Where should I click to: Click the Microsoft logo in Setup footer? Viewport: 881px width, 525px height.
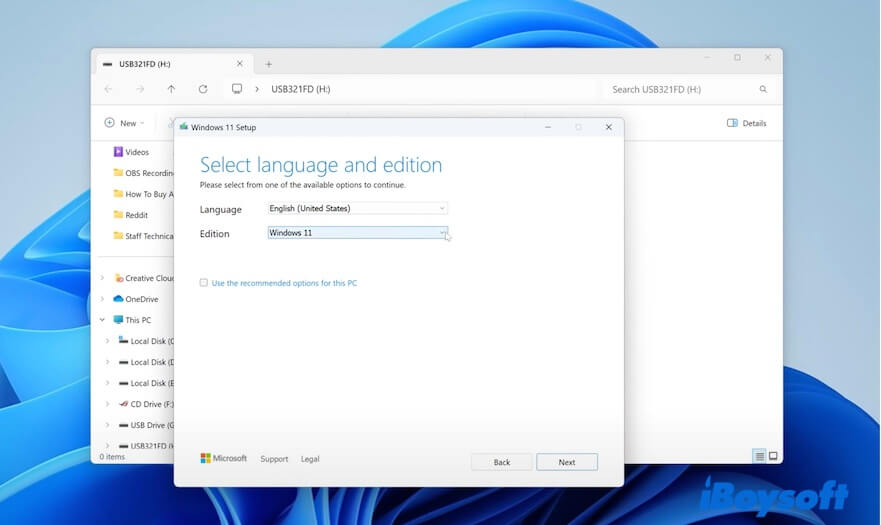[224, 458]
